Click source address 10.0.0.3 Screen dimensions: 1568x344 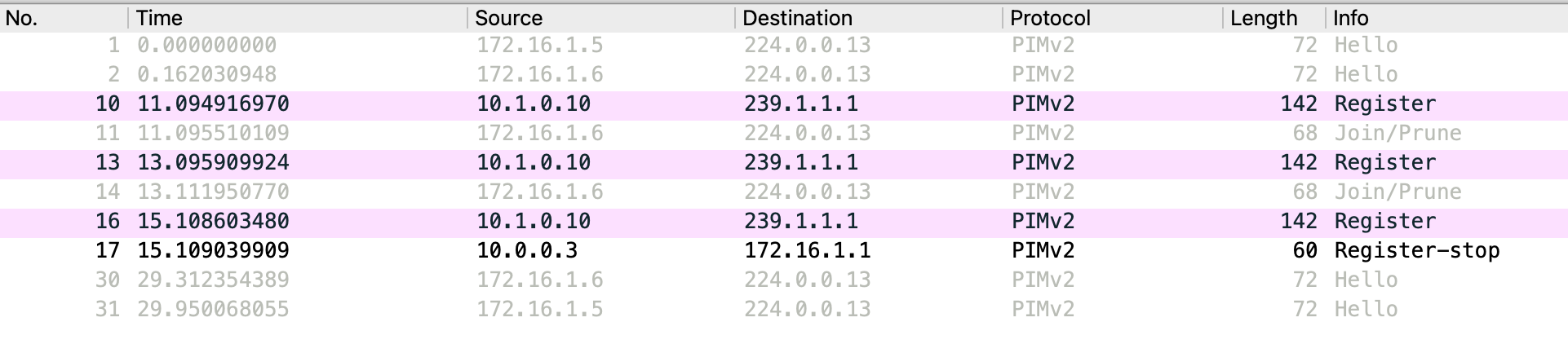tap(527, 250)
